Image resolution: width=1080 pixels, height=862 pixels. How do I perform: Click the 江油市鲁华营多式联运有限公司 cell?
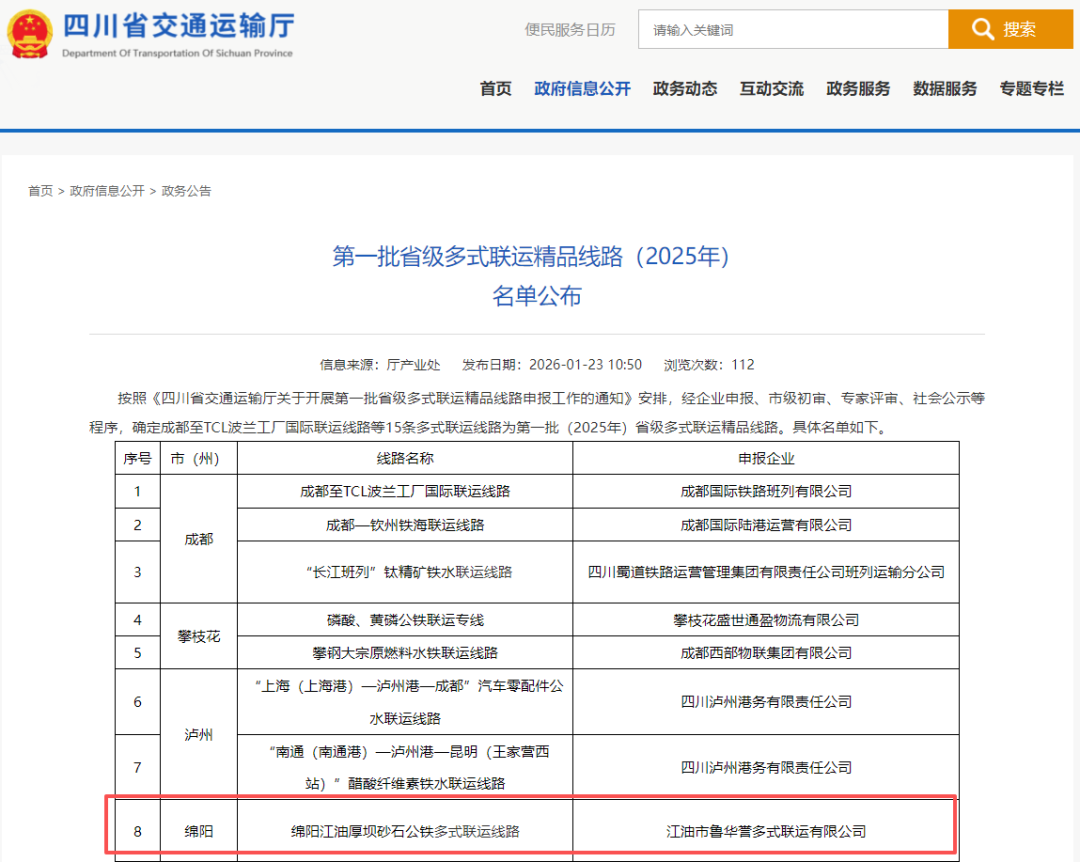766,831
